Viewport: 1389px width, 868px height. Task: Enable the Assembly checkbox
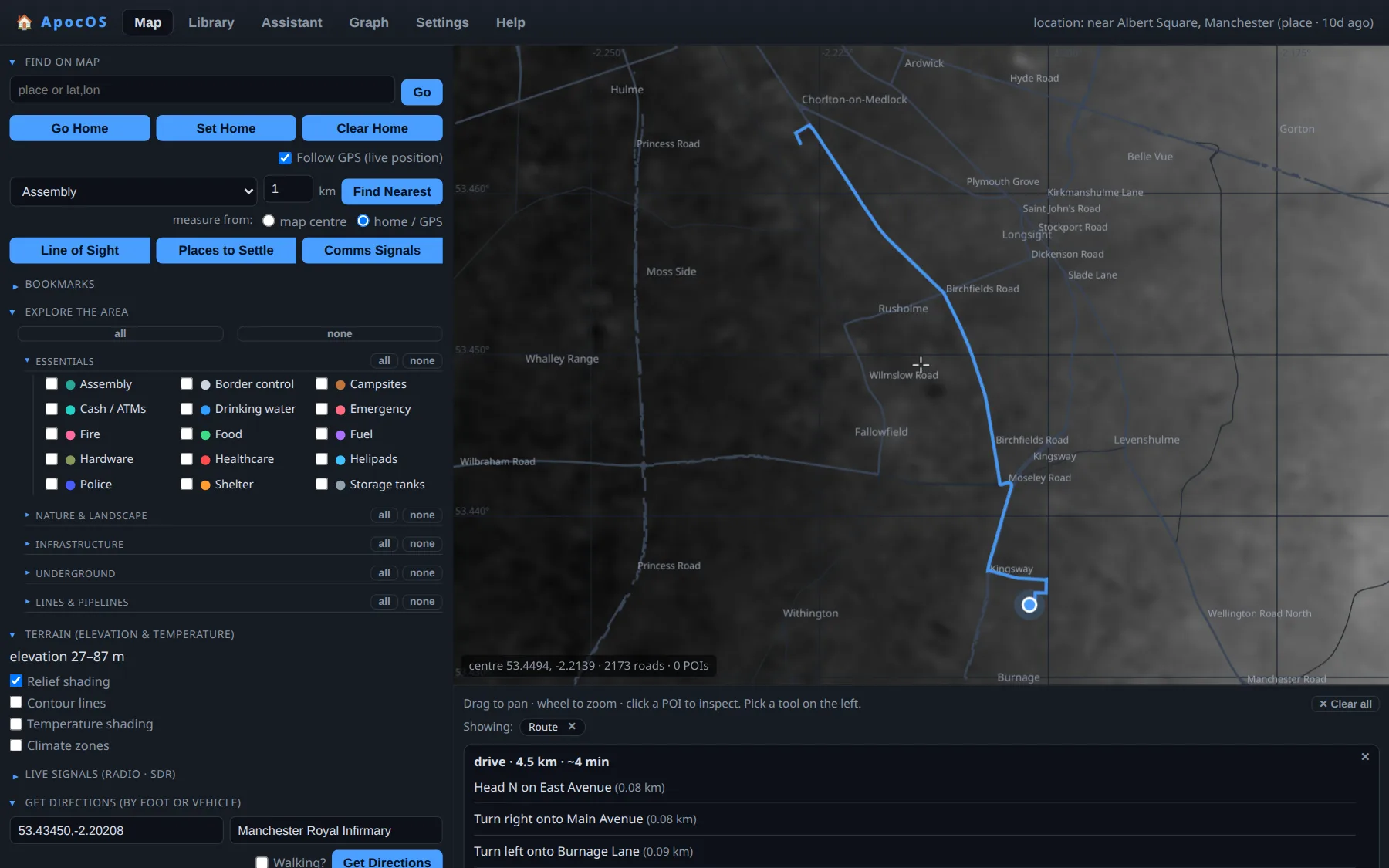(52, 383)
